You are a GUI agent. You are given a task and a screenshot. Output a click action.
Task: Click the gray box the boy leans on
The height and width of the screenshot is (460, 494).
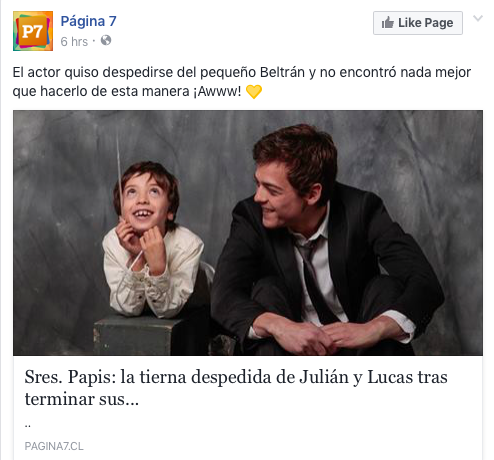[140, 335]
